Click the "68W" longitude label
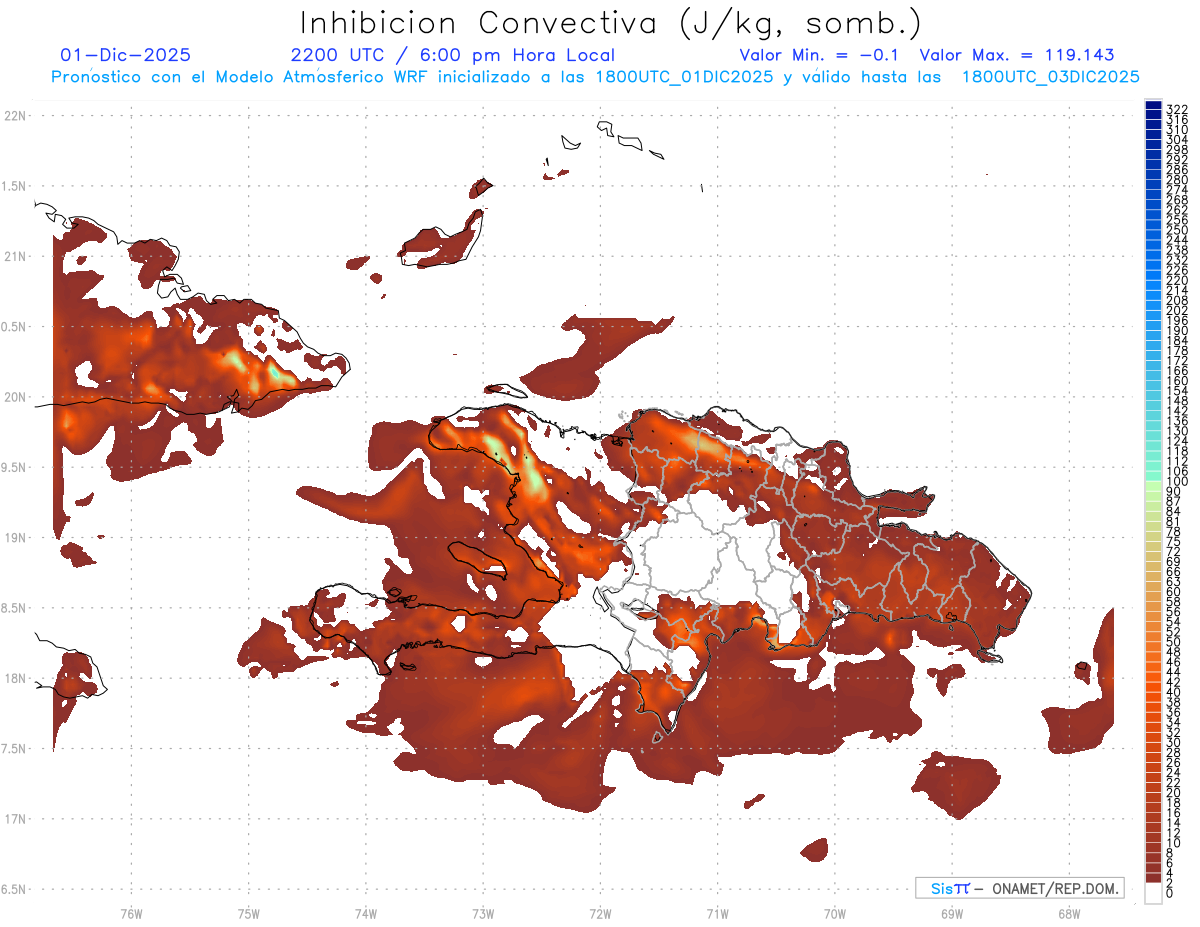Image resolution: width=1200 pixels, height=927 pixels. coord(1069,913)
